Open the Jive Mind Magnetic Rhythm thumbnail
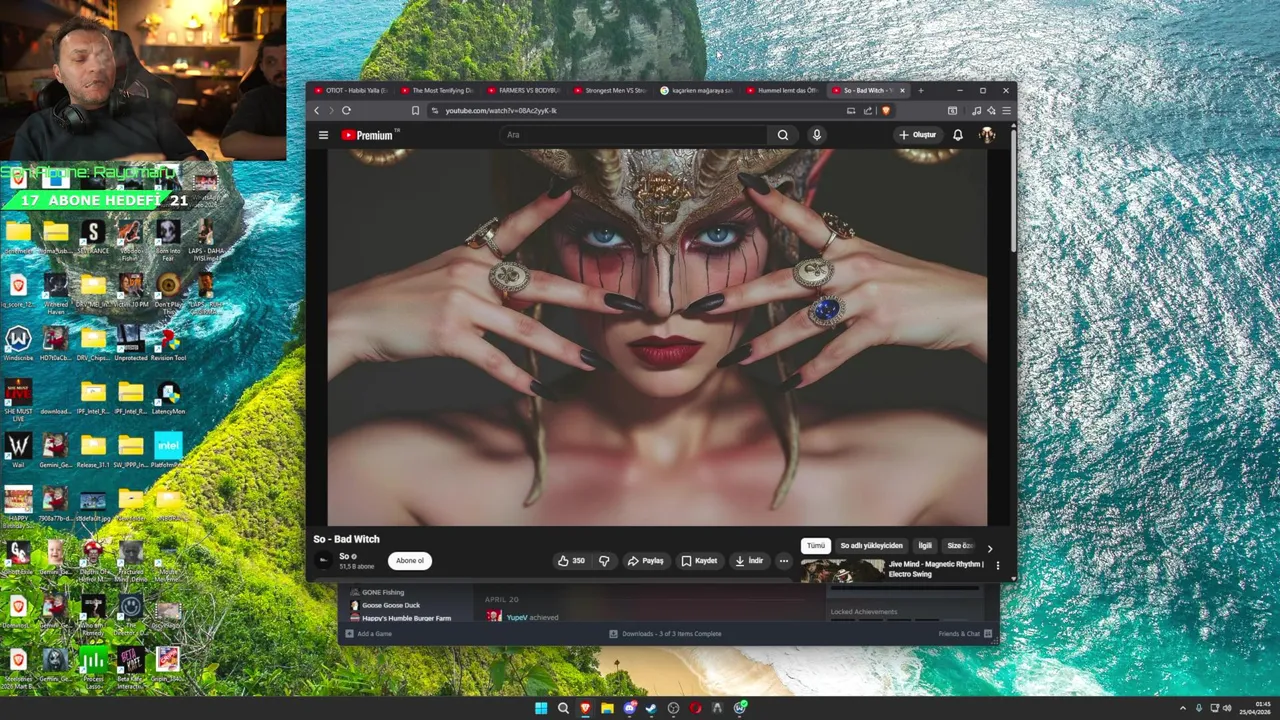The width and height of the screenshot is (1280, 720). click(843, 570)
